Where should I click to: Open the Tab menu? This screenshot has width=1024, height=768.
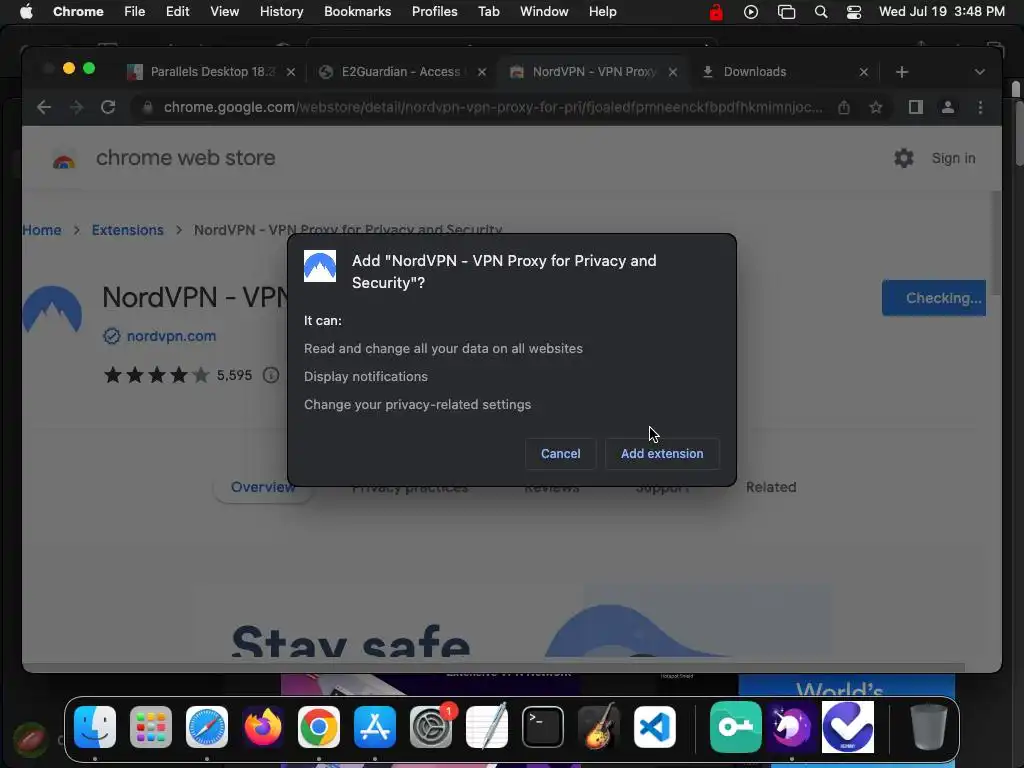488,12
